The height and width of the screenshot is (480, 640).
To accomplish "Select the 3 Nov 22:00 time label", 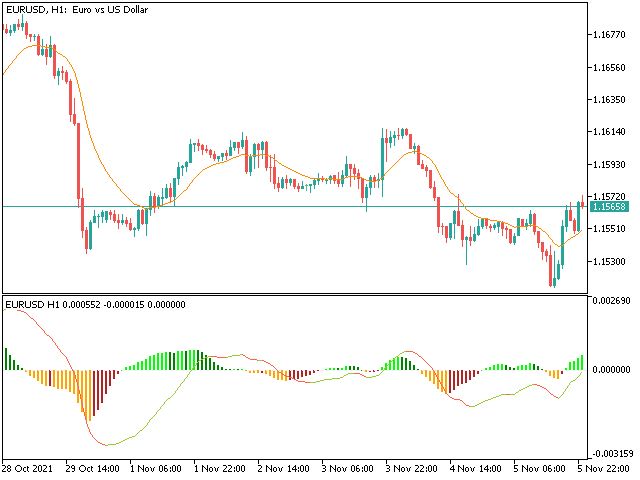I will pyautogui.click(x=413, y=468).
